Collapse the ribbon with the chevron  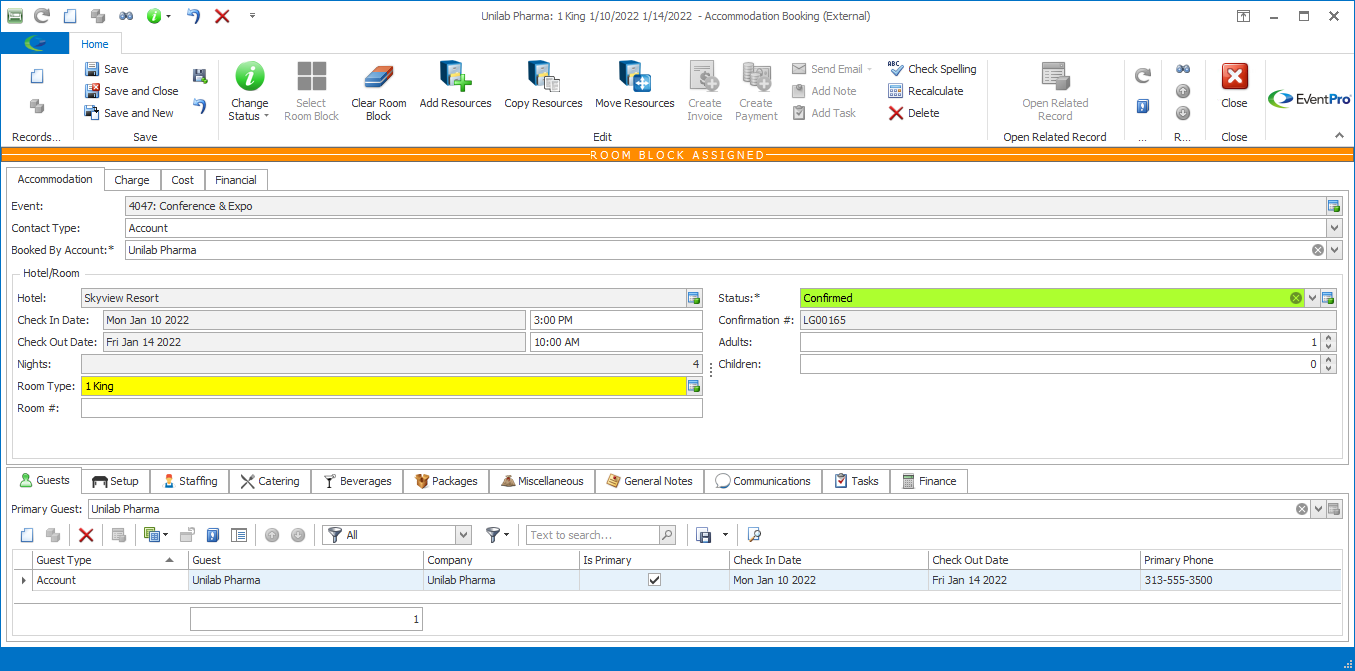point(1339,136)
